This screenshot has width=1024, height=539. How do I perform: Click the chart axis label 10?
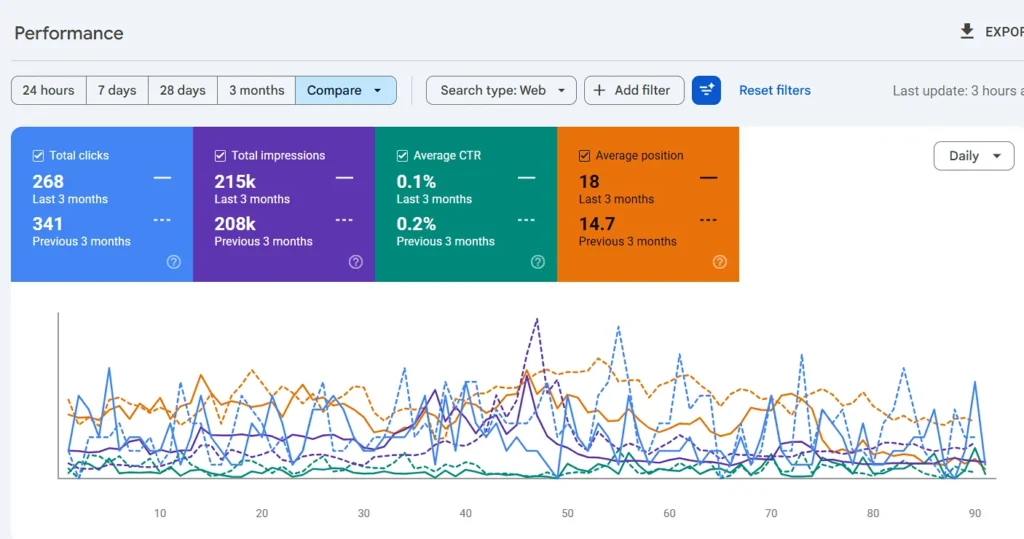coord(160,514)
